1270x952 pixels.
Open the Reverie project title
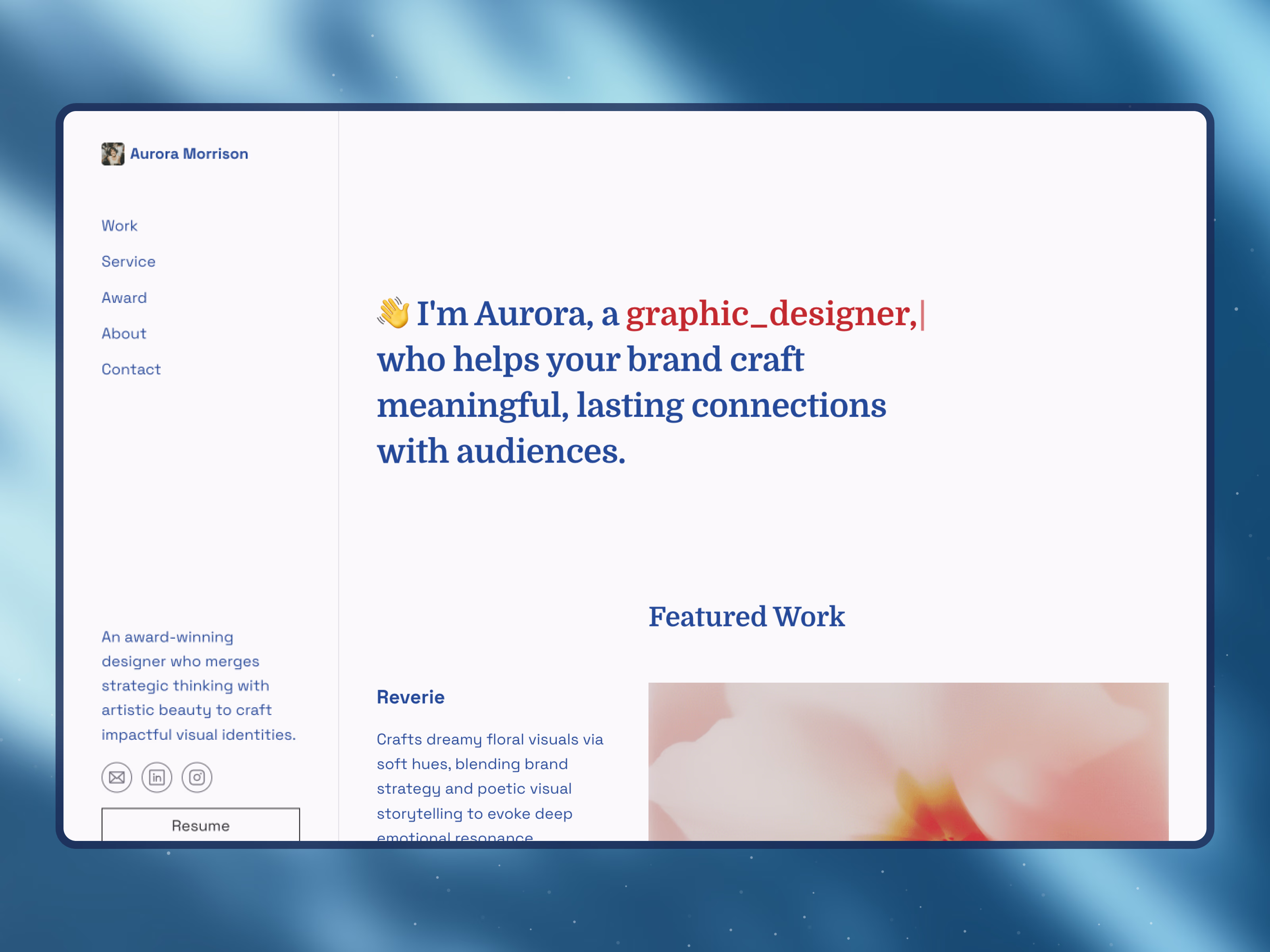tap(410, 697)
